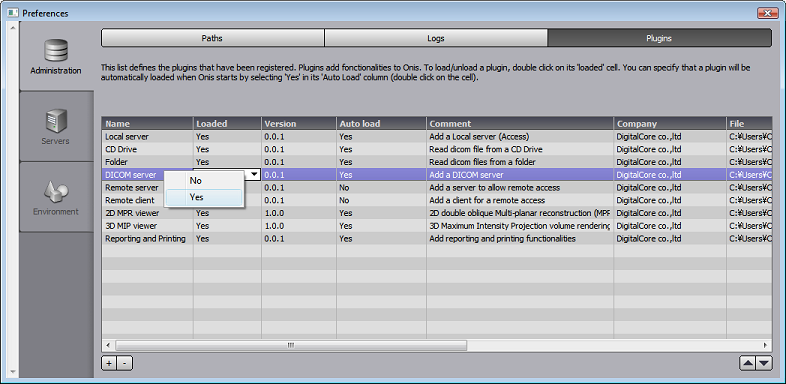Click the 'Add a Local server (Access)' comment

tap(479, 136)
